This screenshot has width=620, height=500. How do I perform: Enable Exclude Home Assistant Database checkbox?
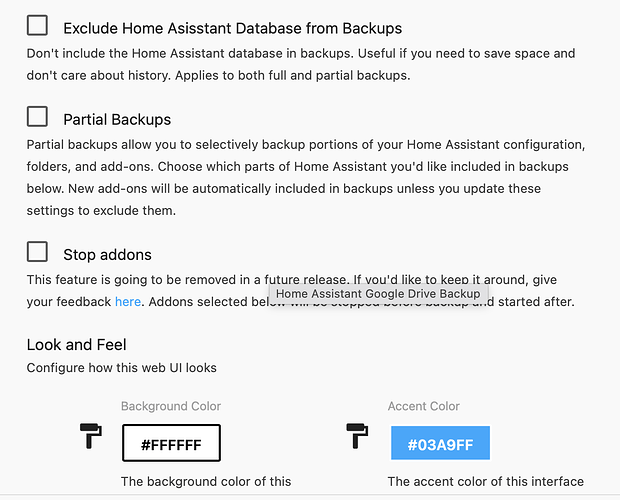37,26
